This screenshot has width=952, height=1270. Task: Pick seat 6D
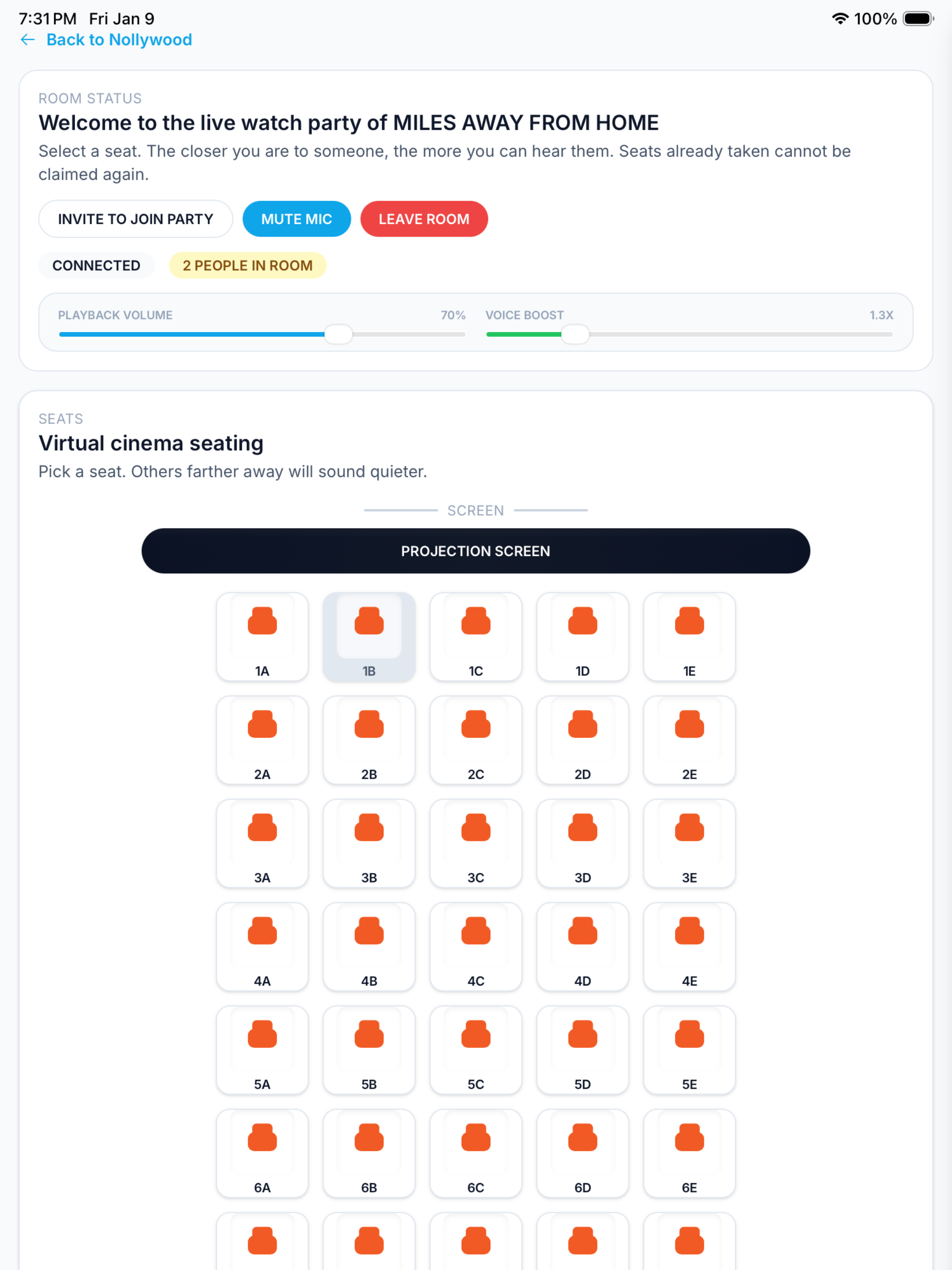click(x=582, y=1153)
